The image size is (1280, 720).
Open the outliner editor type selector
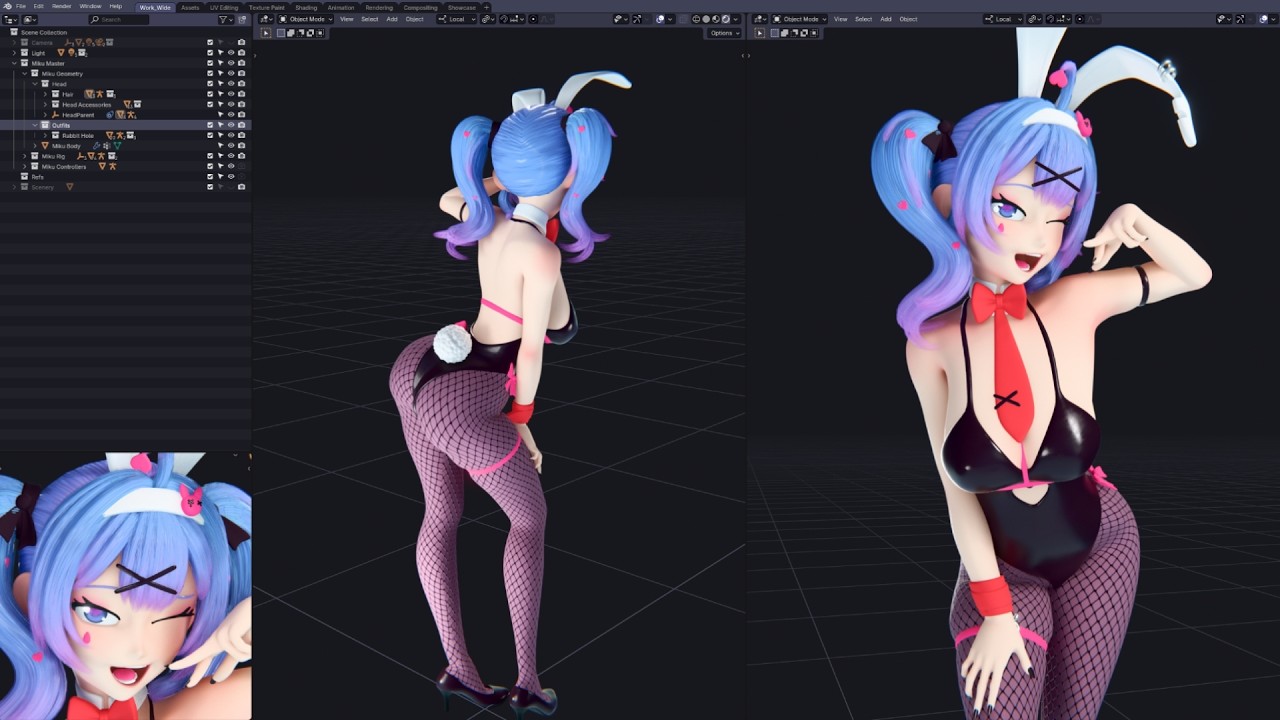point(11,19)
